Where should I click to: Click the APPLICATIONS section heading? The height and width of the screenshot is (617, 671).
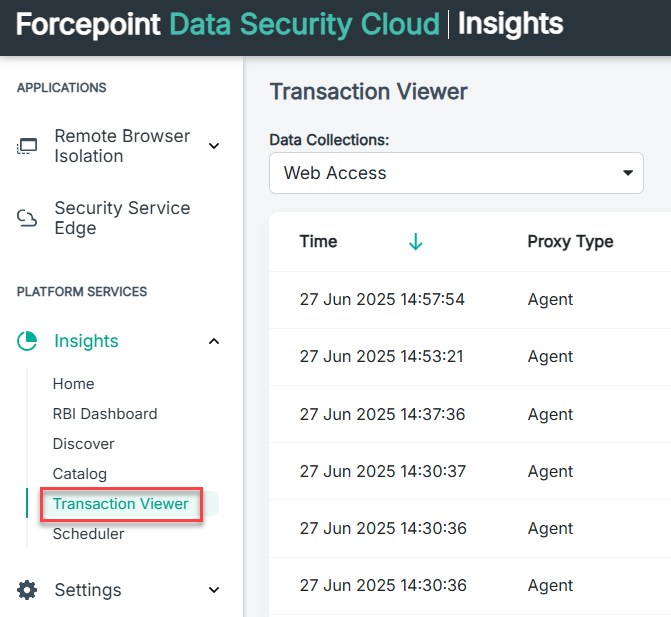pyautogui.click(x=62, y=88)
